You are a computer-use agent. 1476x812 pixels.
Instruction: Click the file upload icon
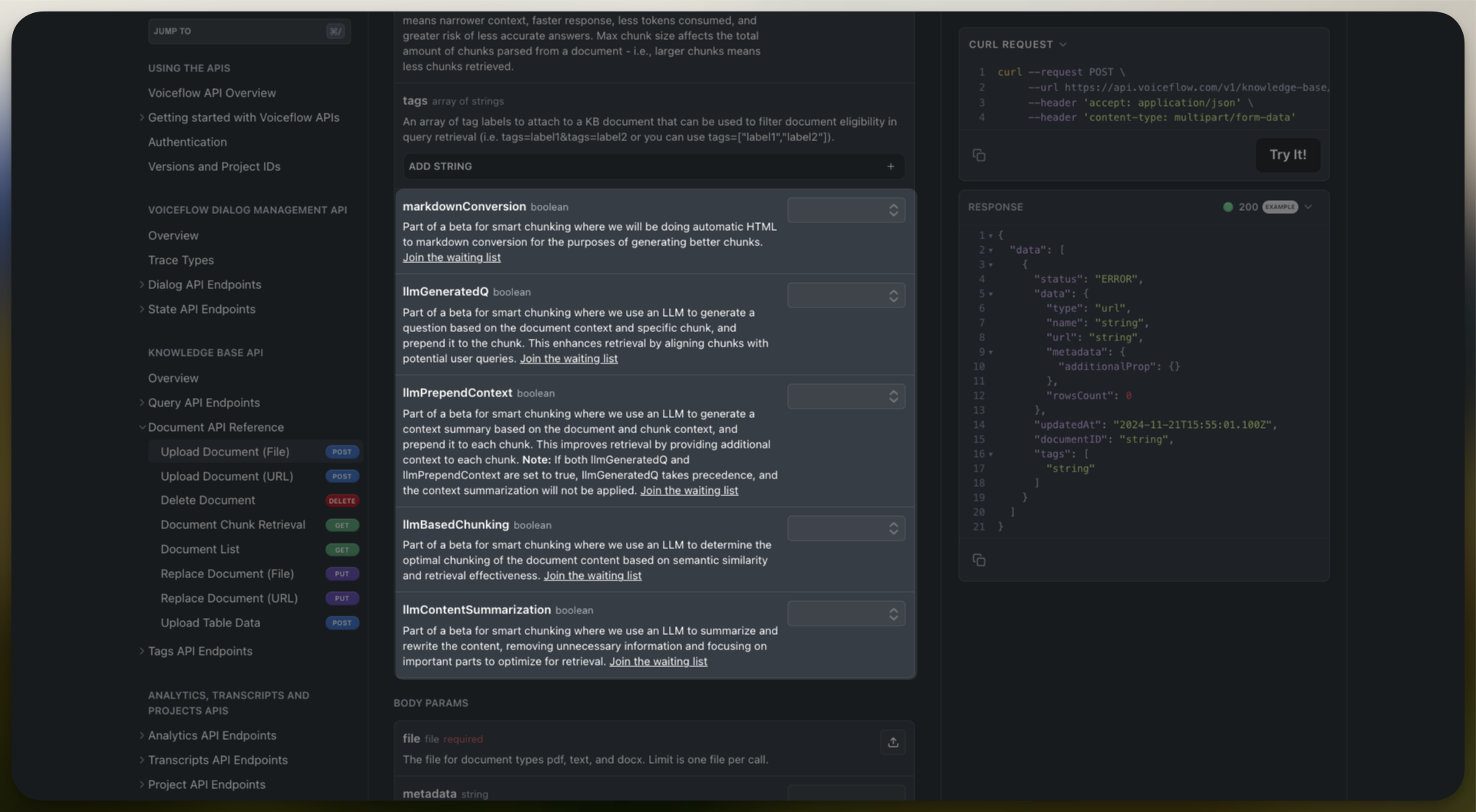click(893, 742)
